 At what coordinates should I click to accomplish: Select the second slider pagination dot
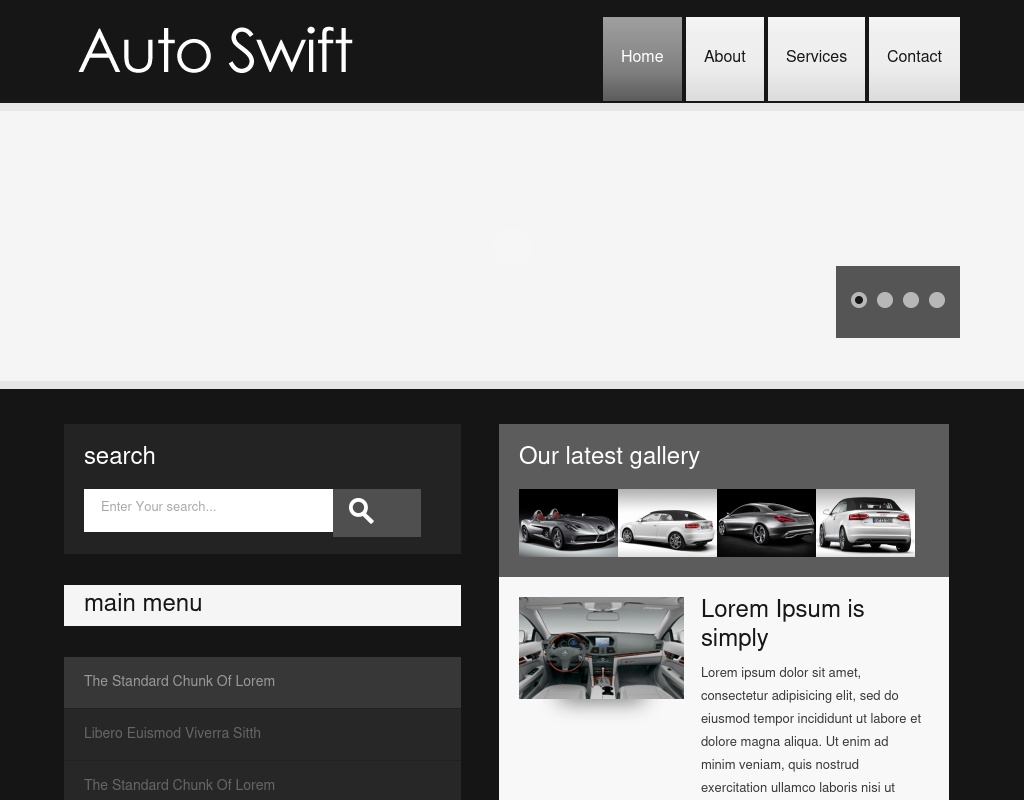pyautogui.click(x=885, y=300)
